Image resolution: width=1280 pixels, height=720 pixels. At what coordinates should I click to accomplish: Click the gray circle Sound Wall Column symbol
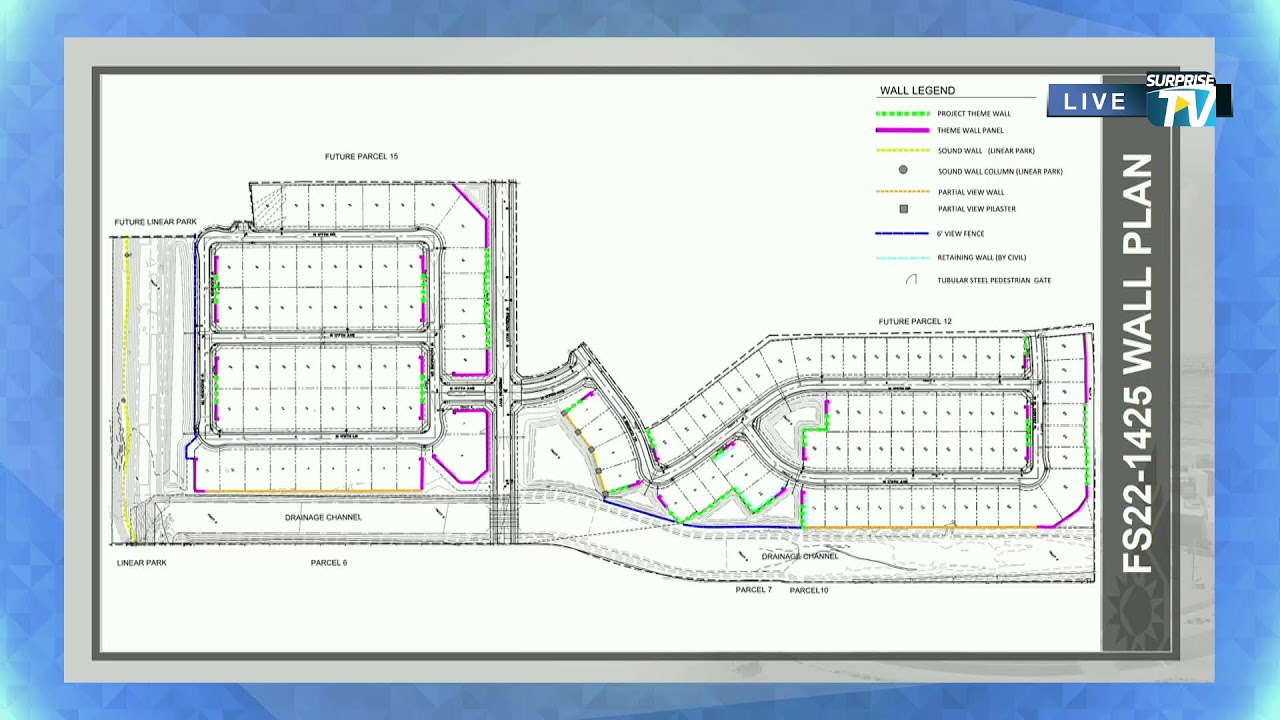click(903, 170)
